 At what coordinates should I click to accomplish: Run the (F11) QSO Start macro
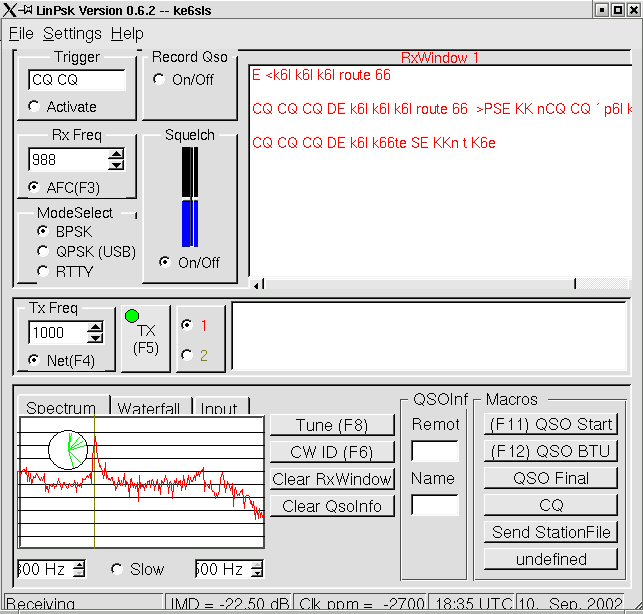551,424
